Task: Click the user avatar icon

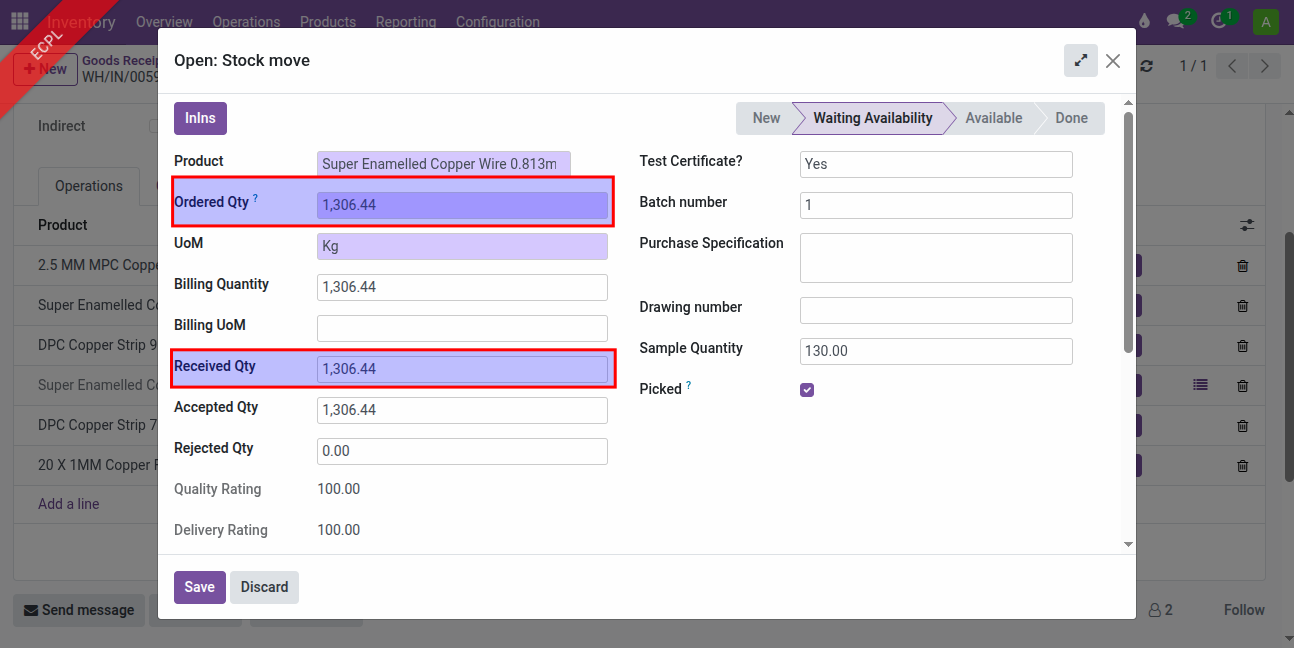Action: tap(1266, 22)
